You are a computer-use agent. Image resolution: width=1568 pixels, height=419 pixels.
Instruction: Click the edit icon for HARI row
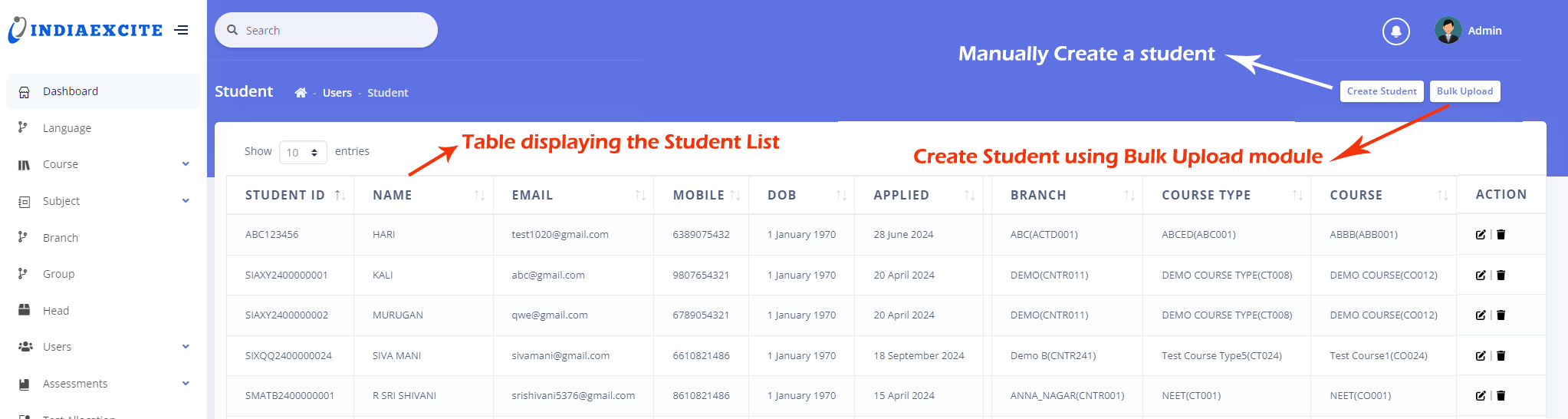tap(1481, 235)
